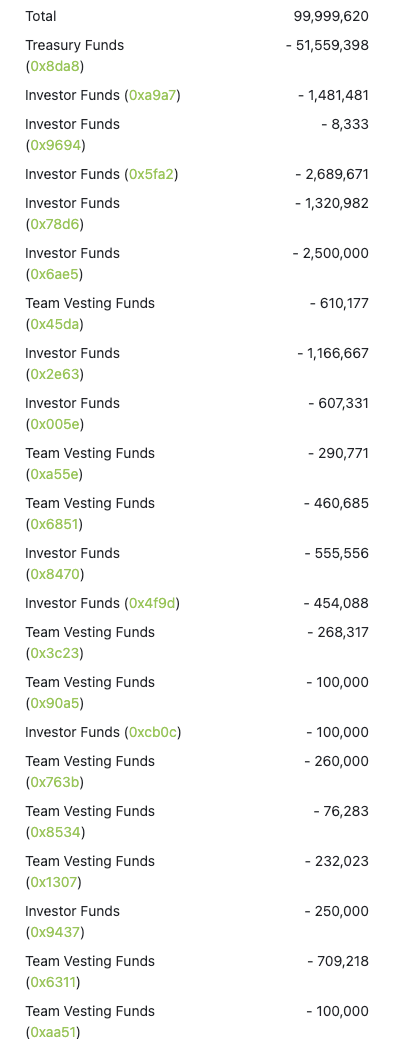Click the 0x005e Investor Funds address
Viewport: 393px width, 1039px height.
click(55, 424)
